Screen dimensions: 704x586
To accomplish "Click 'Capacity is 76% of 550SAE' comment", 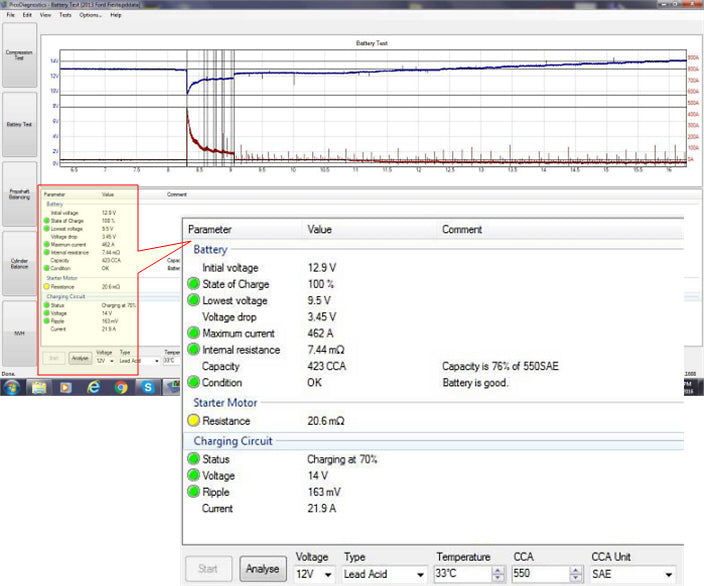I will pos(500,366).
